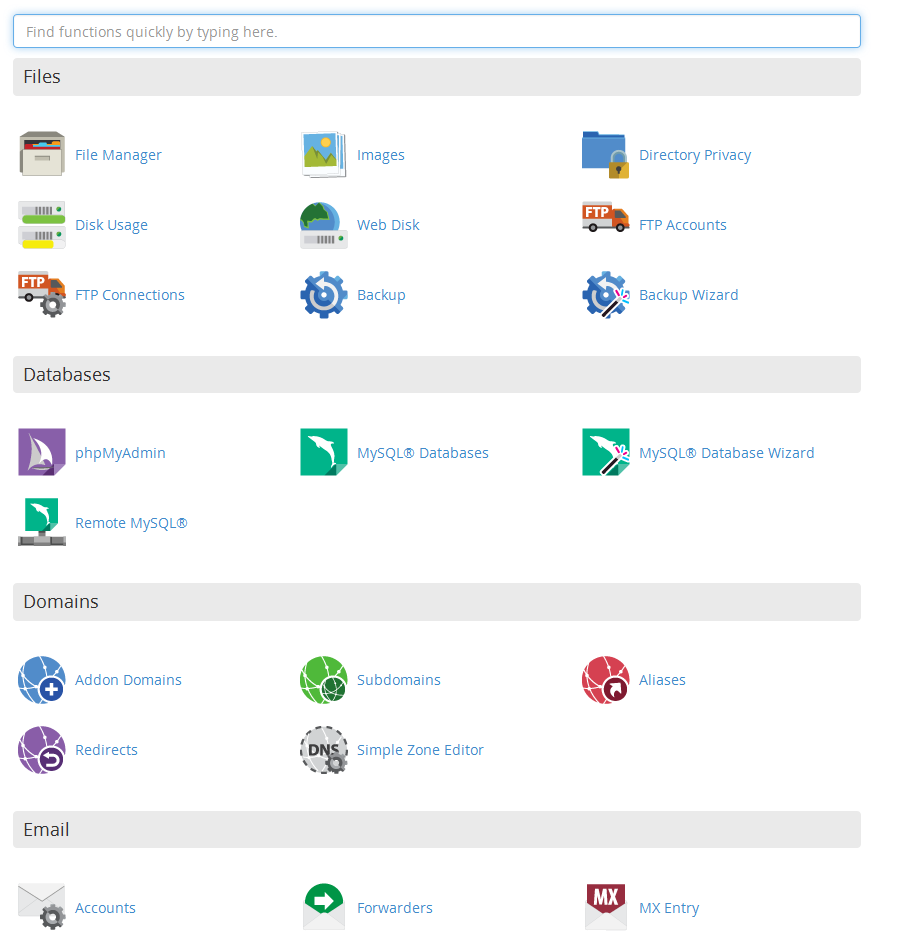Open the Simple Zone Editor DNS icon
This screenshot has height=936, width=902.
coord(324,750)
